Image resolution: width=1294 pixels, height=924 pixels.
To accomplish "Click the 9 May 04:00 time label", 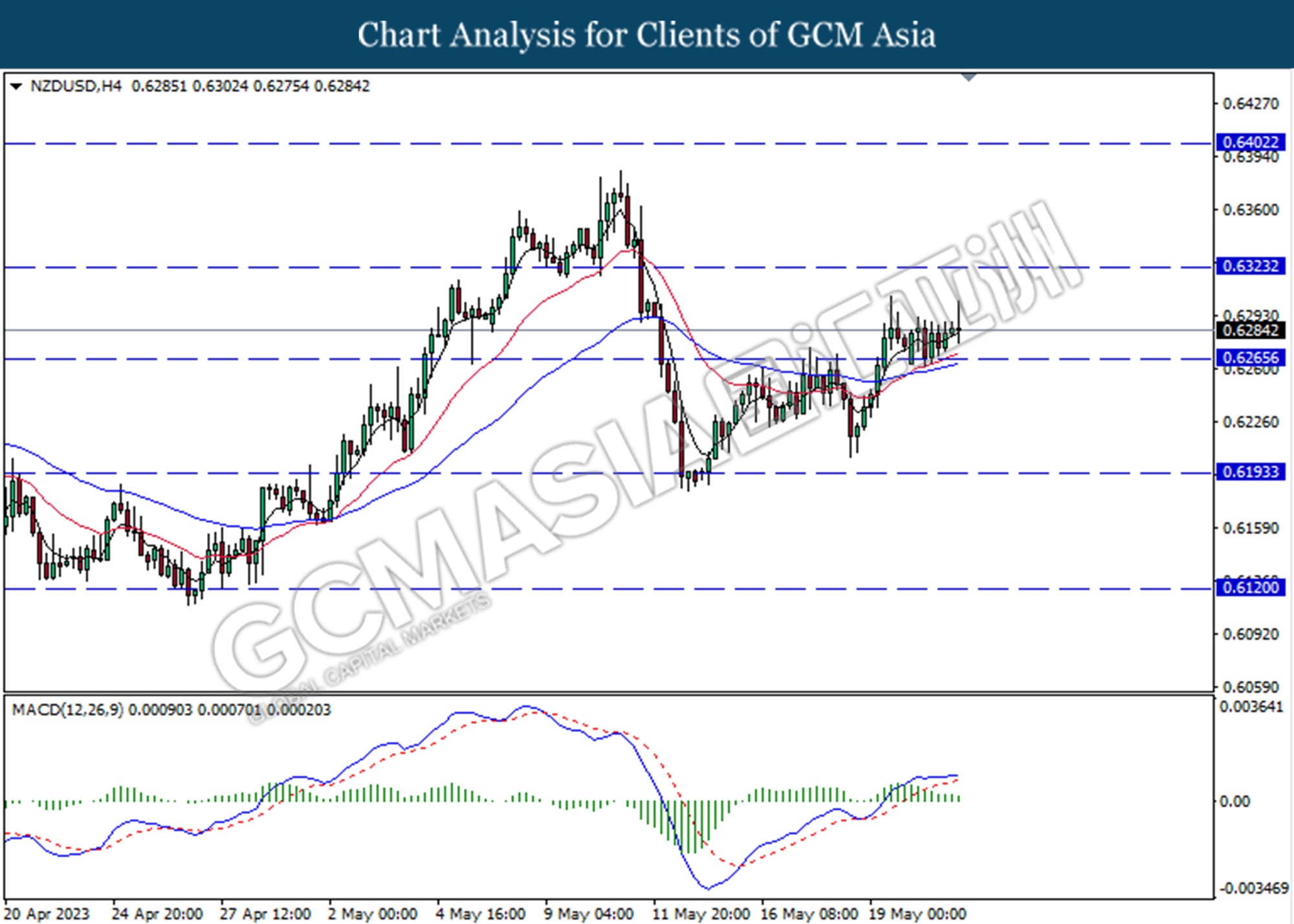I will tap(589, 914).
